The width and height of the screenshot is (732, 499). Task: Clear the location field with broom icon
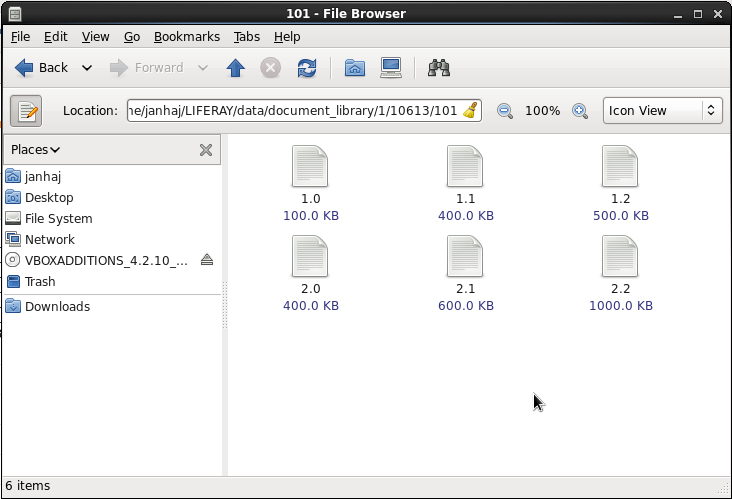coord(471,111)
